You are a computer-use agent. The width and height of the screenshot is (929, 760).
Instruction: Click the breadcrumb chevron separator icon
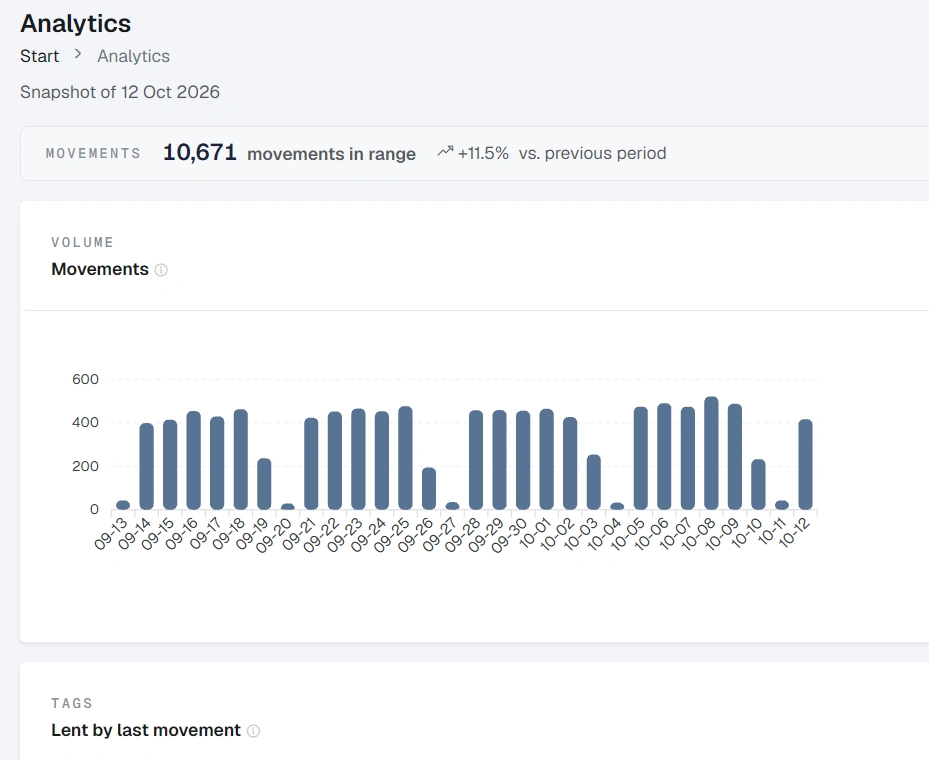point(78,54)
